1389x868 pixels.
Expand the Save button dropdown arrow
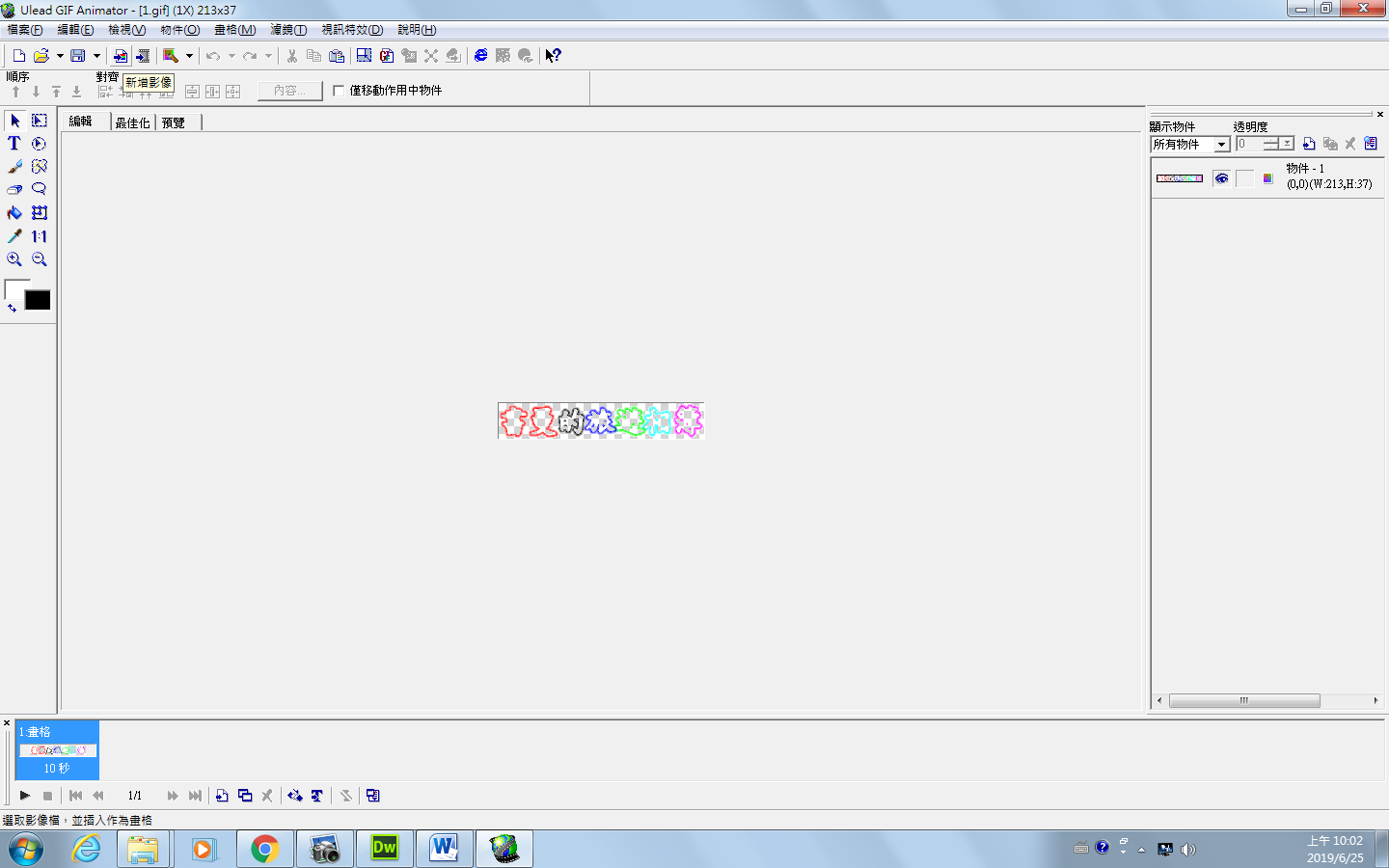(x=96, y=56)
